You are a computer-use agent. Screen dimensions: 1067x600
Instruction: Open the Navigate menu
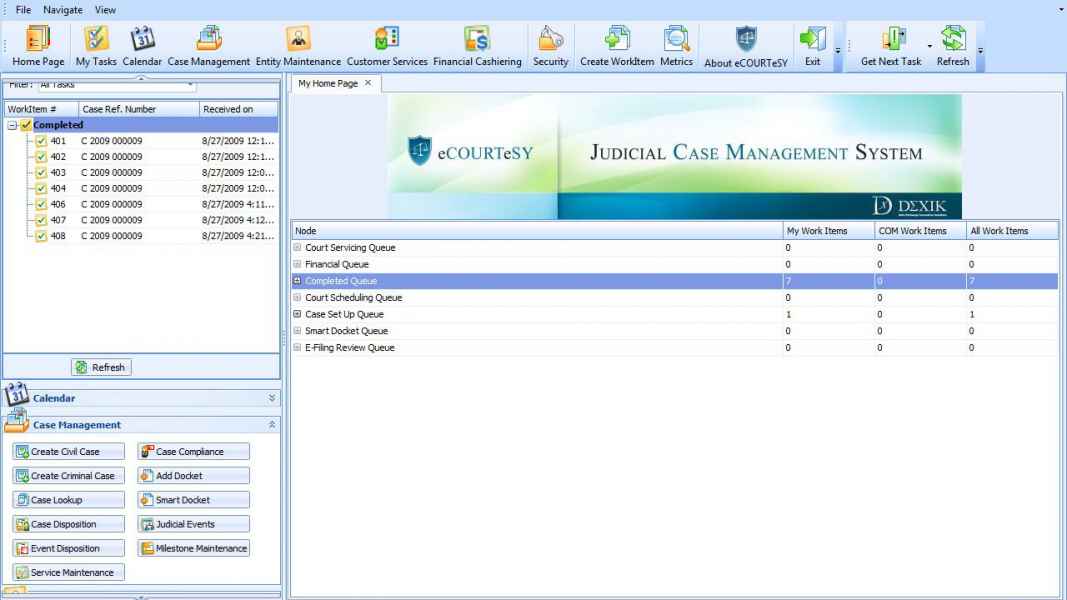coord(63,9)
